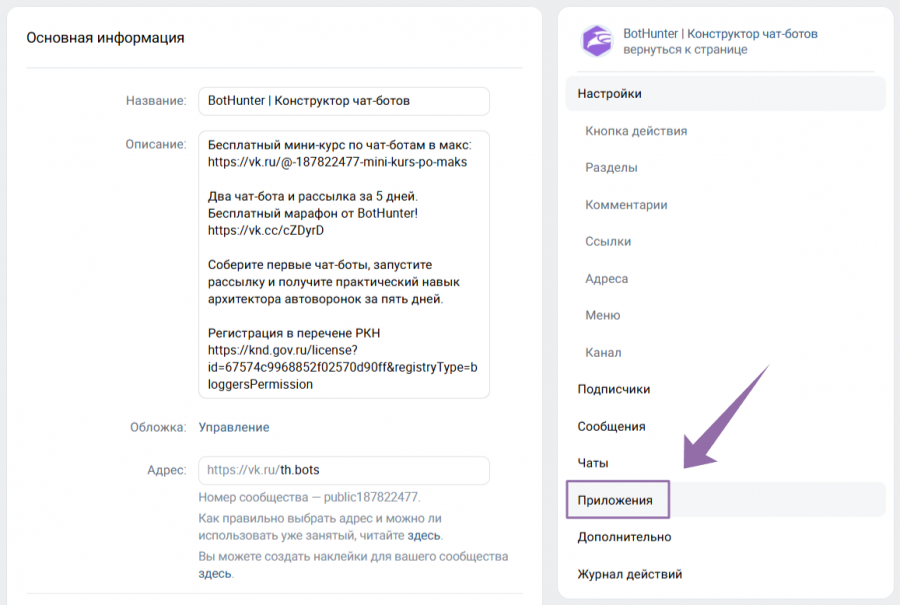Click into the Описание text area

344,265
